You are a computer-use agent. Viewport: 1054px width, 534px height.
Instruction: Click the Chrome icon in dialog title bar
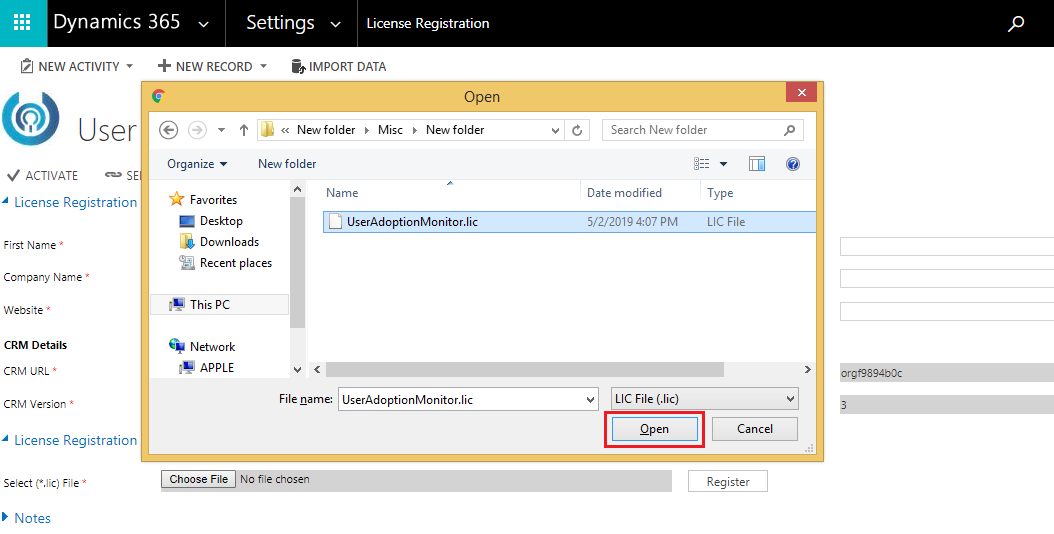pos(159,96)
